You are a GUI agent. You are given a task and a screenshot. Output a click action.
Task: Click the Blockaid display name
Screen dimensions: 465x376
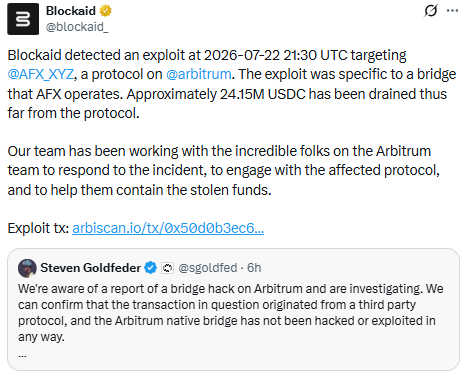tap(71, 11)
